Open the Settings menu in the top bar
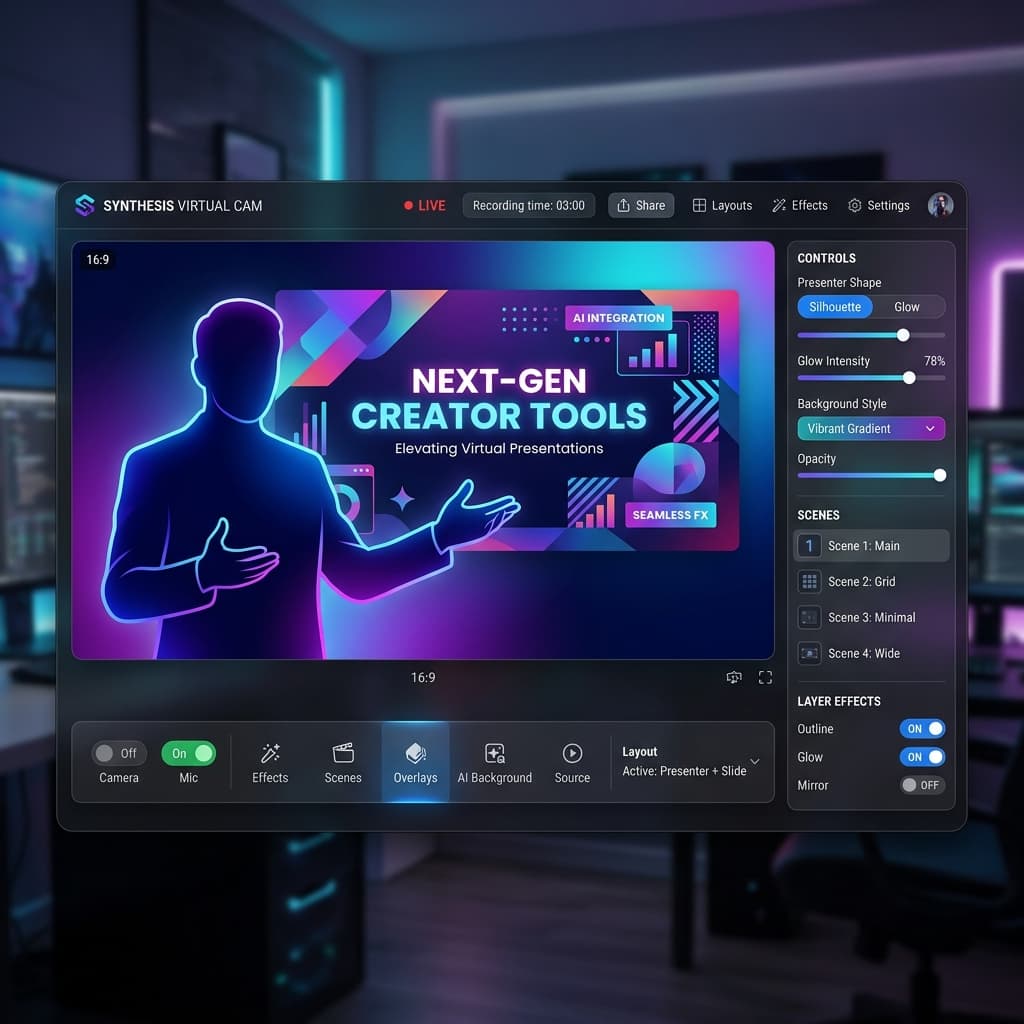The height and width of the screenshot is (1024, 1024). [x=878, y=205]
